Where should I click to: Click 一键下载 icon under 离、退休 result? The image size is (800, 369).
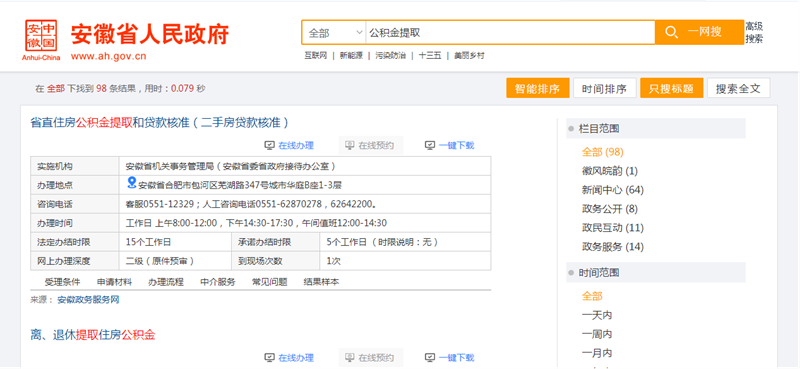pos(430,358)
